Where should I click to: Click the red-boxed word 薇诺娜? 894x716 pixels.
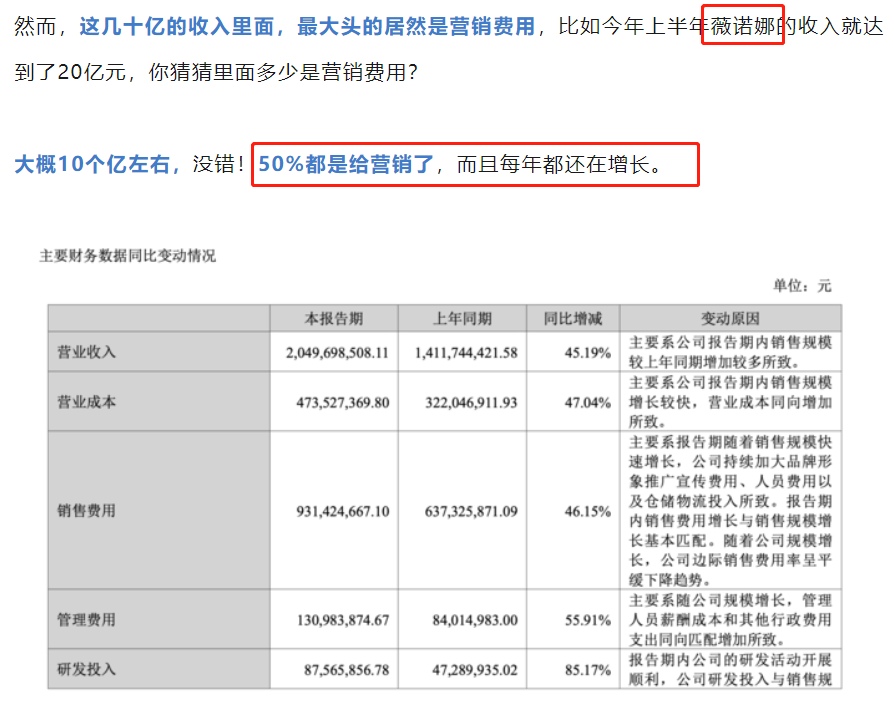pyautogui.click(x=741, y=27)
